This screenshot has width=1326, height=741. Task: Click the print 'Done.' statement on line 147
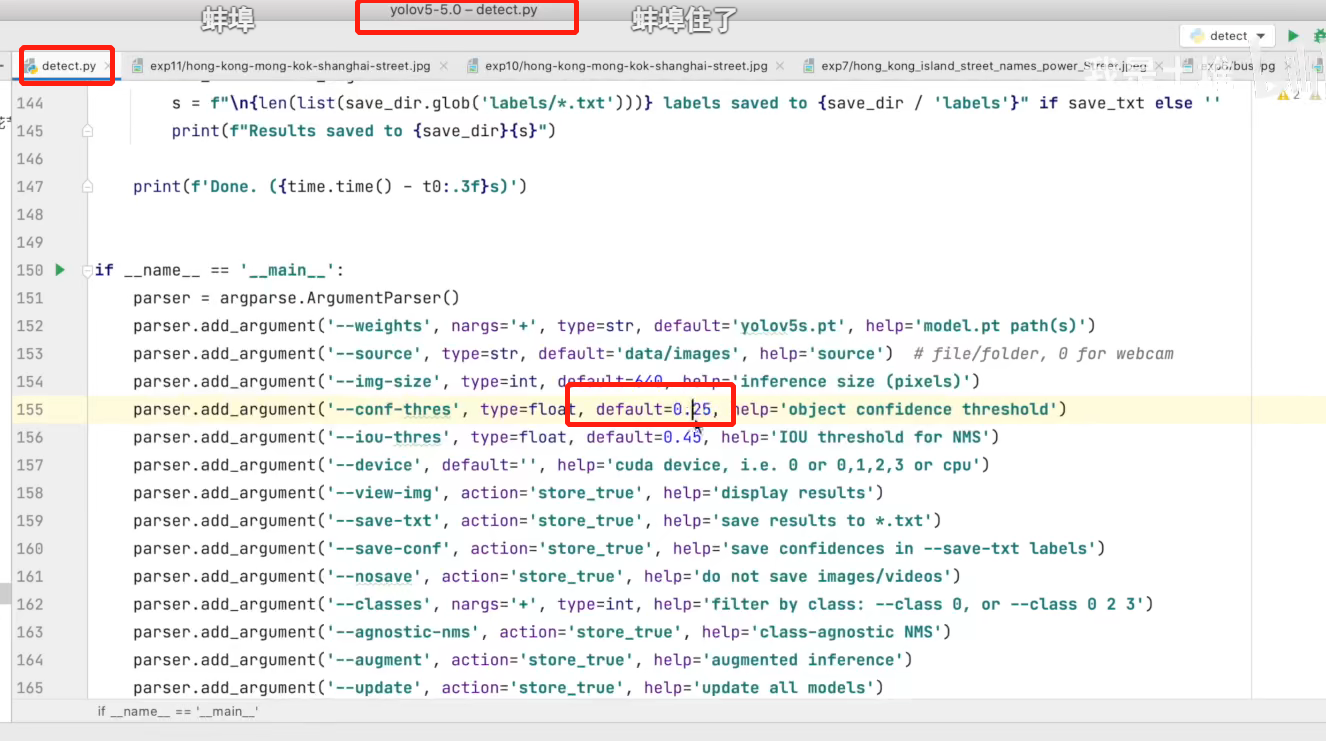(330, 187)
